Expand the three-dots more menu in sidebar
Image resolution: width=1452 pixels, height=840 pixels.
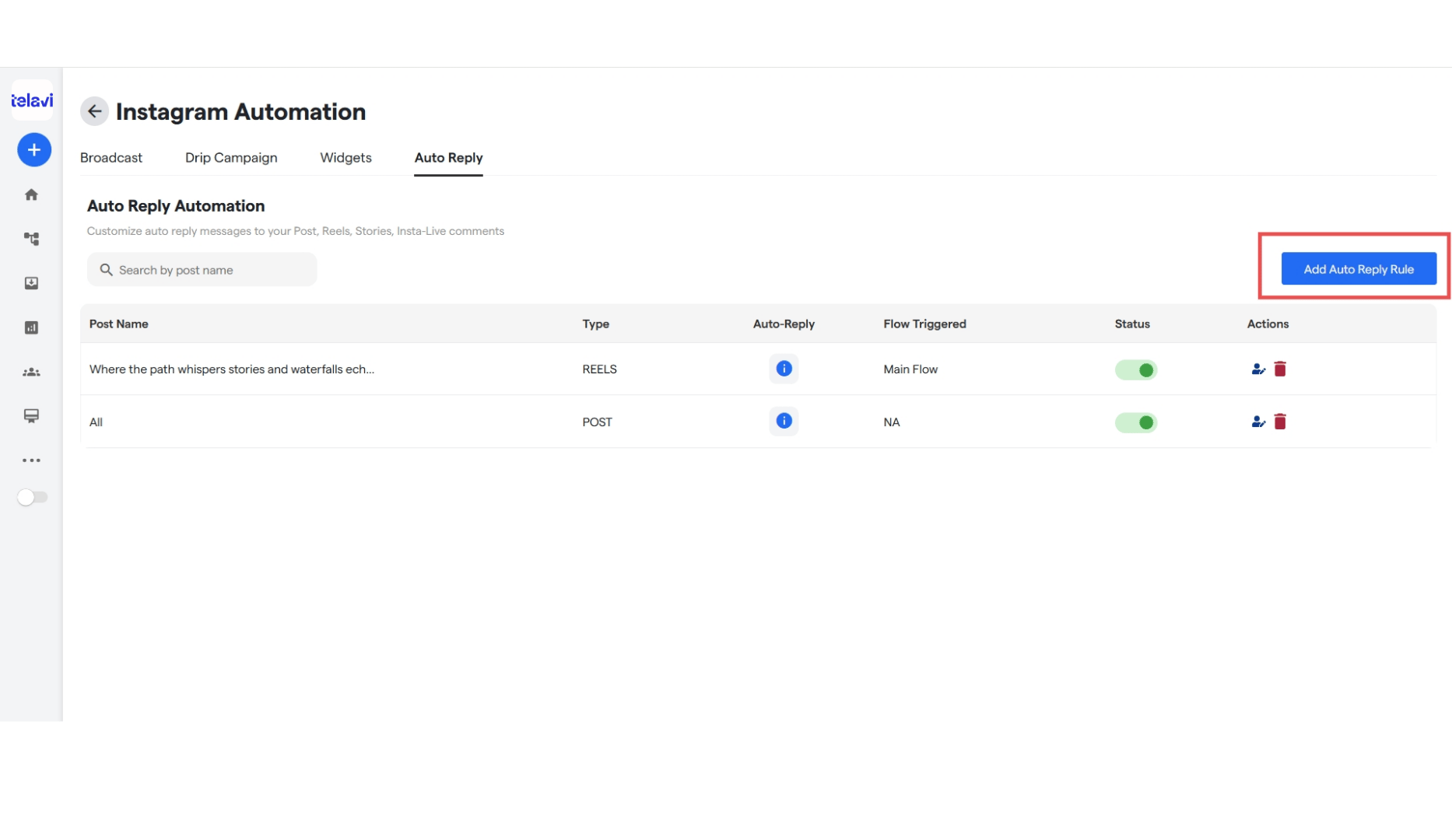pos(31,460)
